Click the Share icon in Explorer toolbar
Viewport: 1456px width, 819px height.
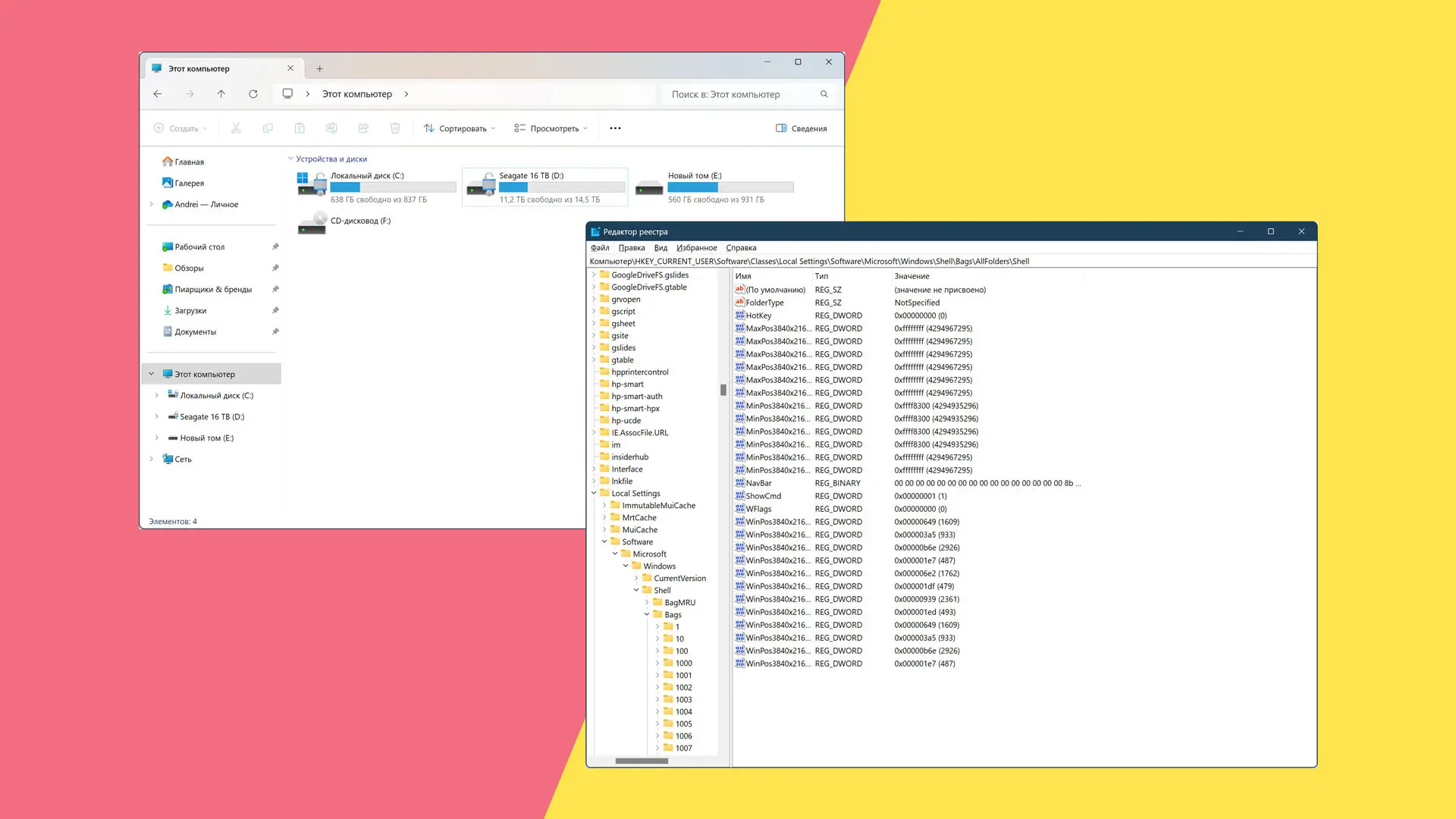click(x=363, y=128)
